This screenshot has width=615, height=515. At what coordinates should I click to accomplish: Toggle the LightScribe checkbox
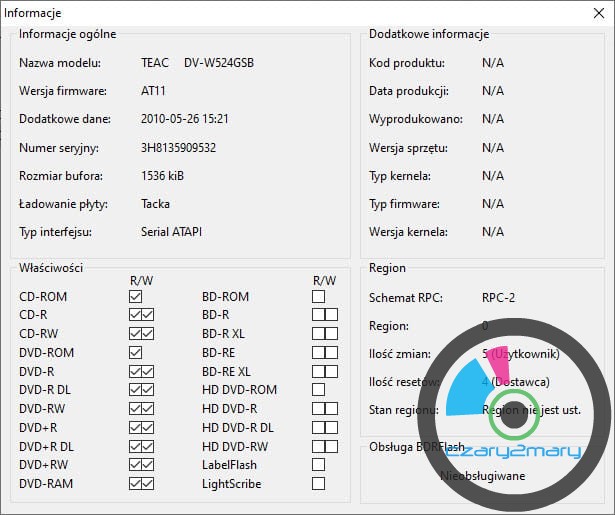pyautogui.click(x=318, y=484)
